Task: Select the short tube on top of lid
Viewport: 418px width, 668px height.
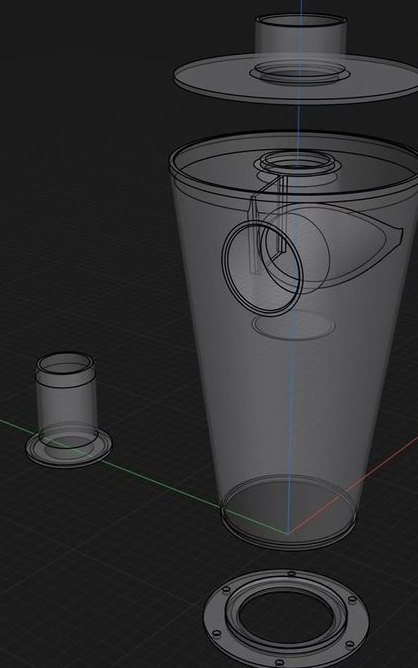Action: tap(301, 33)
